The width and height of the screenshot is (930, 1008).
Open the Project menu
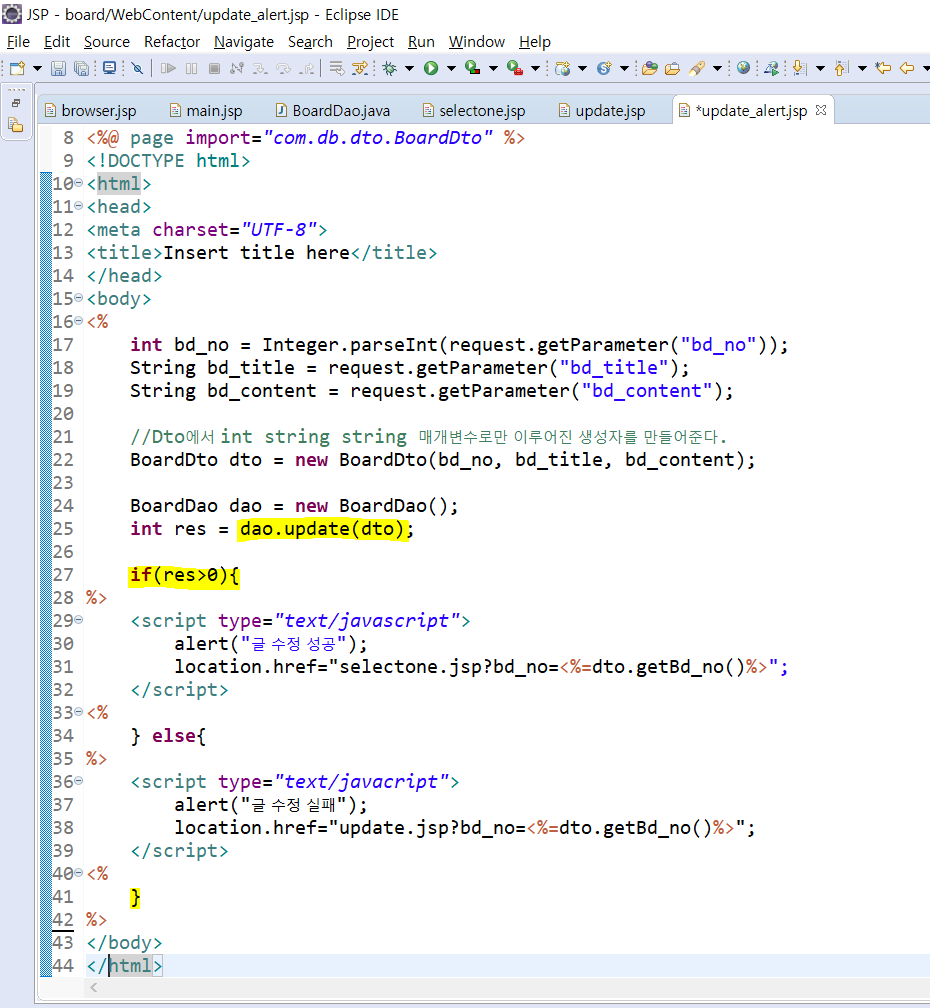coord(370,42)
